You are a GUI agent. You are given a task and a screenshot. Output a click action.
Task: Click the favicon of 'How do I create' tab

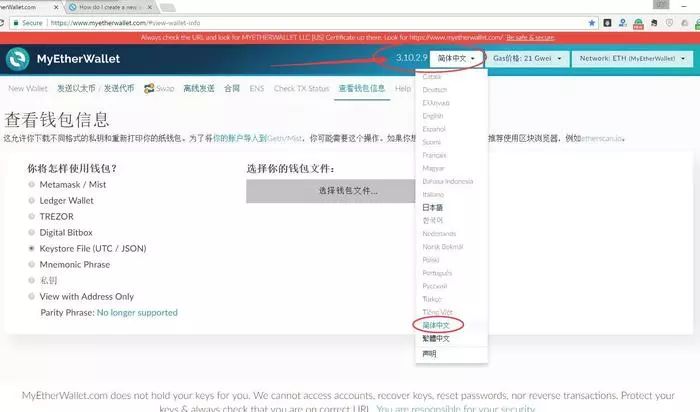pyautogui.click(x=72, y=7)
